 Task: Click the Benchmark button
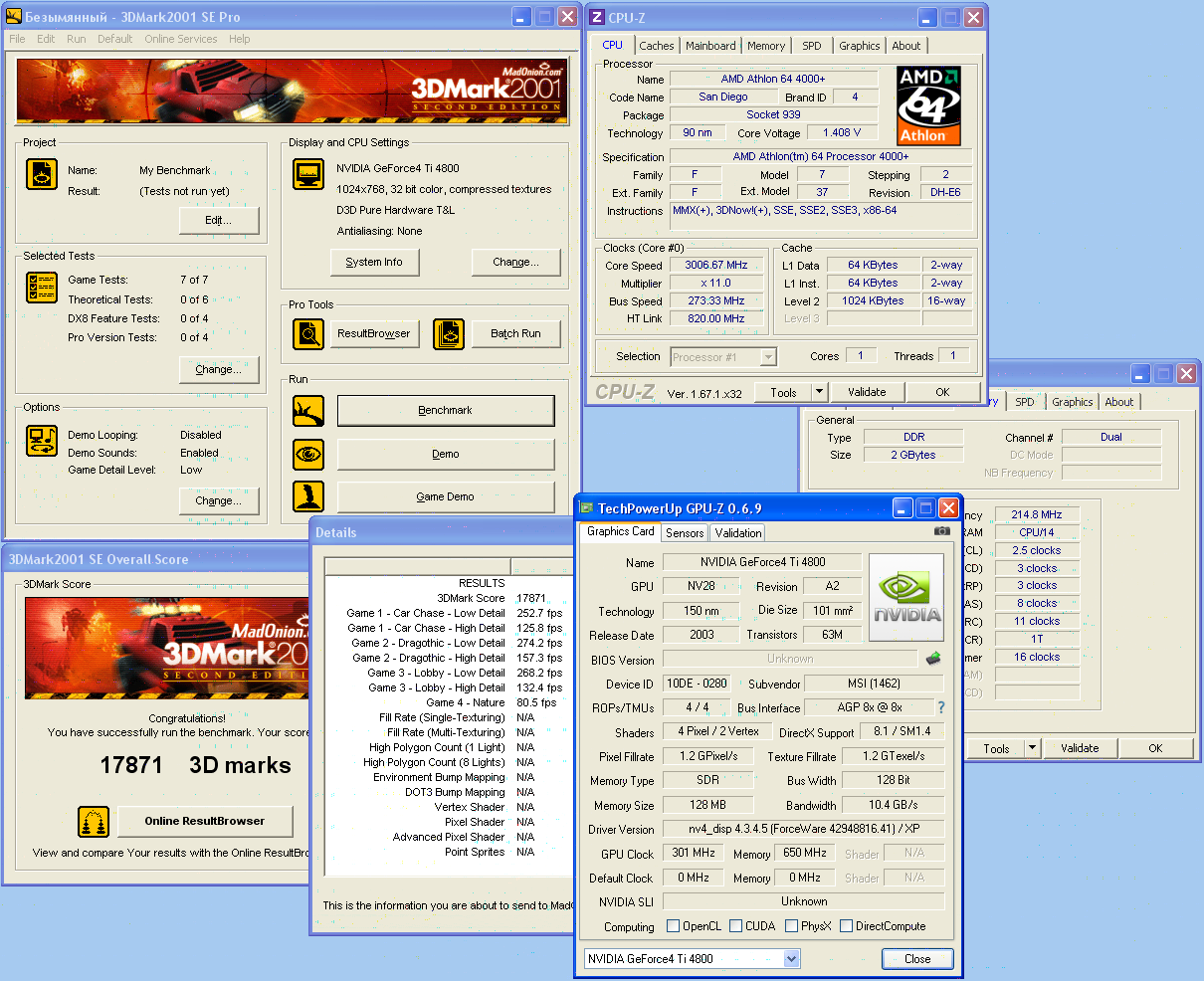pyautogui.click(x=446, y=410)
